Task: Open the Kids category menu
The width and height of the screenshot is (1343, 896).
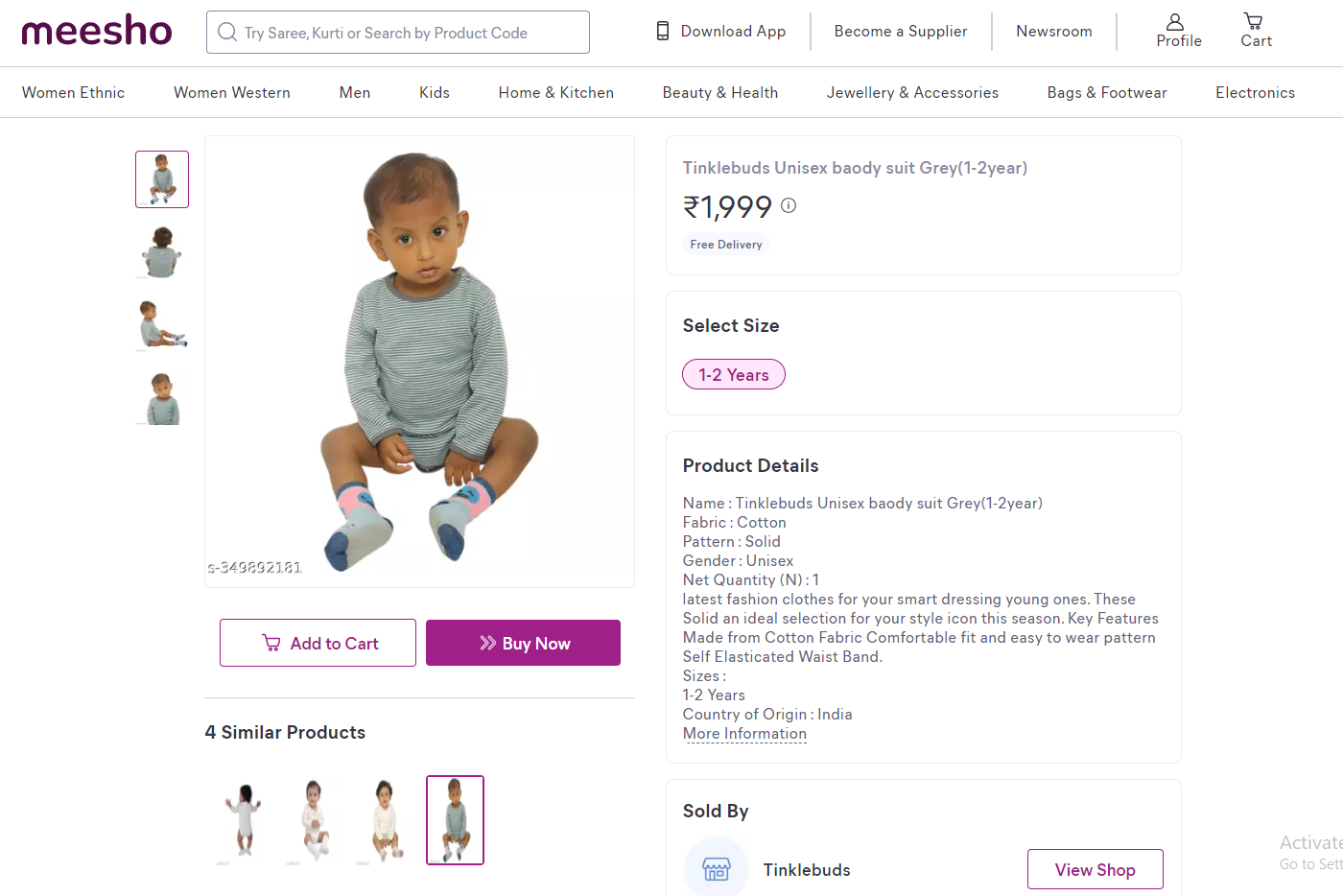Action: (x=435, y=93)
